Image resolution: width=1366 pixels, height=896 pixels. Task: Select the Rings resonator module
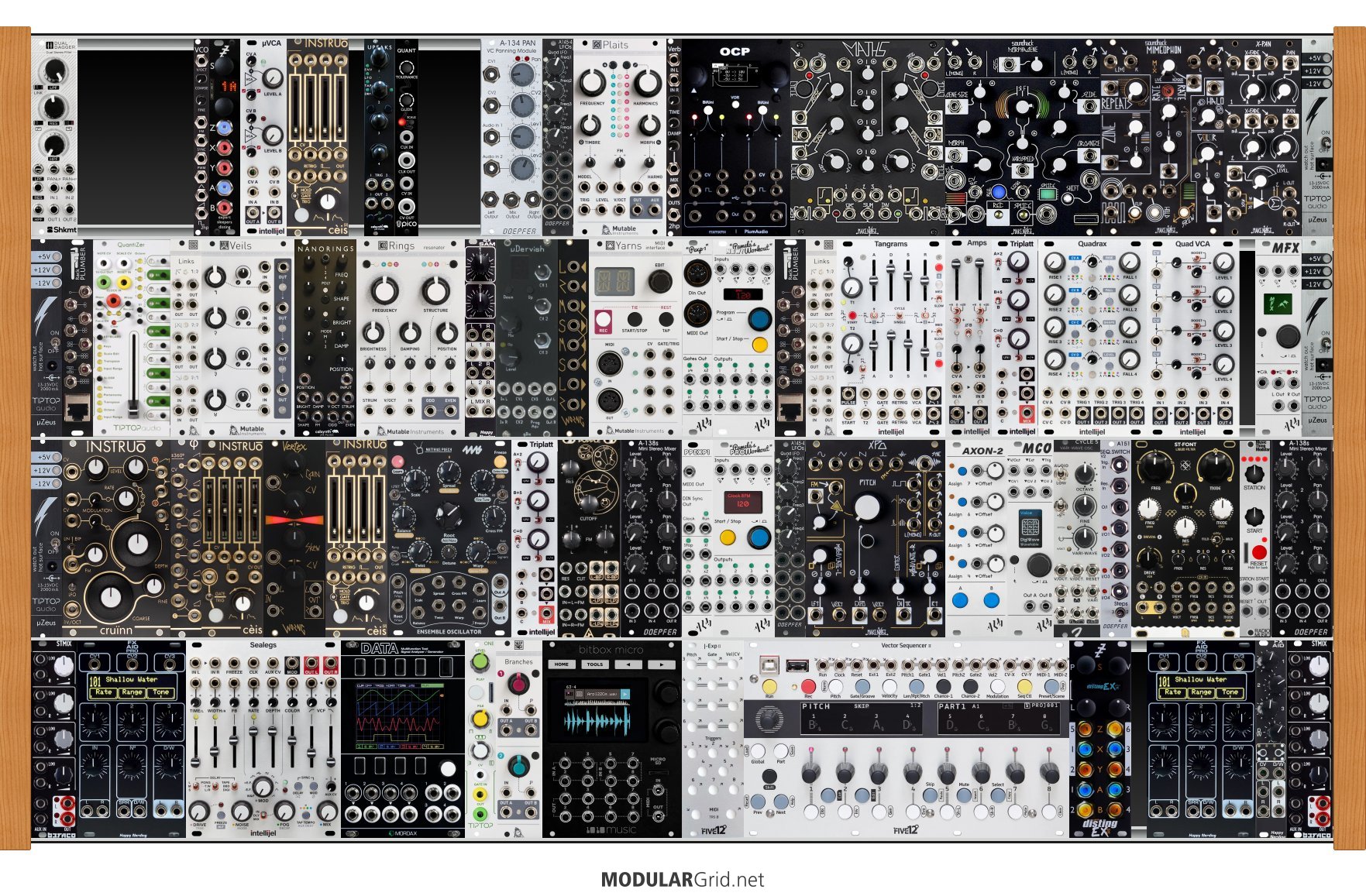pos(410,338)
